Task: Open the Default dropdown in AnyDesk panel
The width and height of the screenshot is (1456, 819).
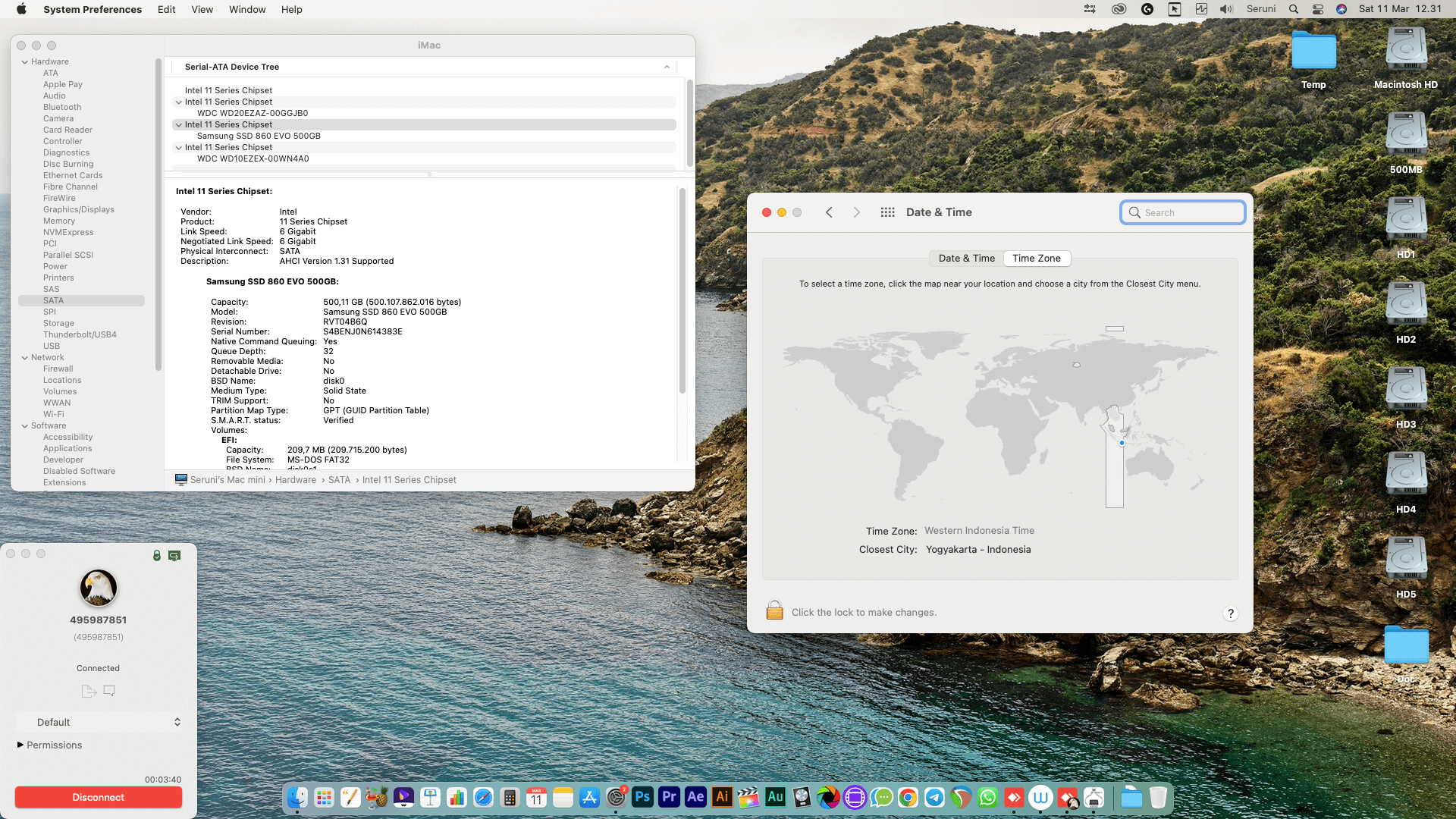Action: pyautogui.click(x=99, y=722)
